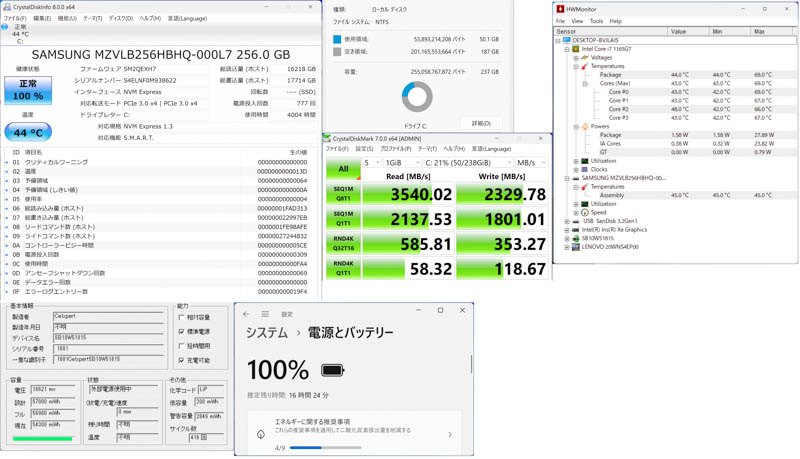Screen dimensions: 800x459
Task: Run the SEQ1M Q1T1 benchmark
Action: 343,219
